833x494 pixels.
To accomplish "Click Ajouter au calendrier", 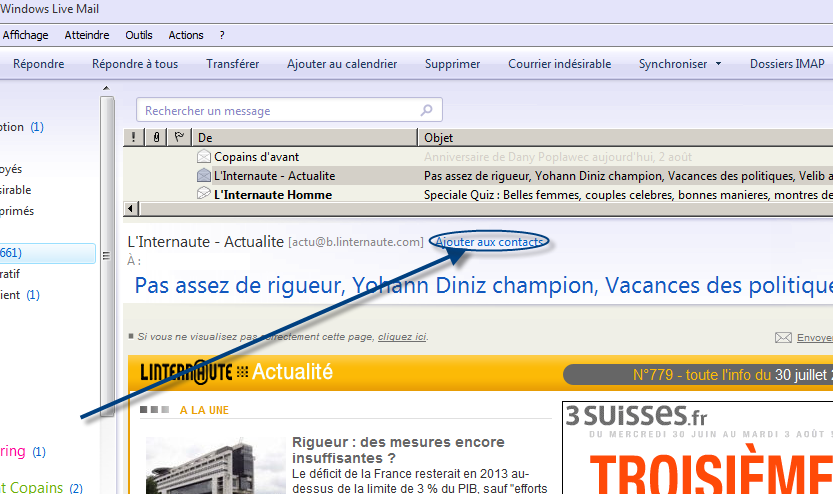I will 342,64.
